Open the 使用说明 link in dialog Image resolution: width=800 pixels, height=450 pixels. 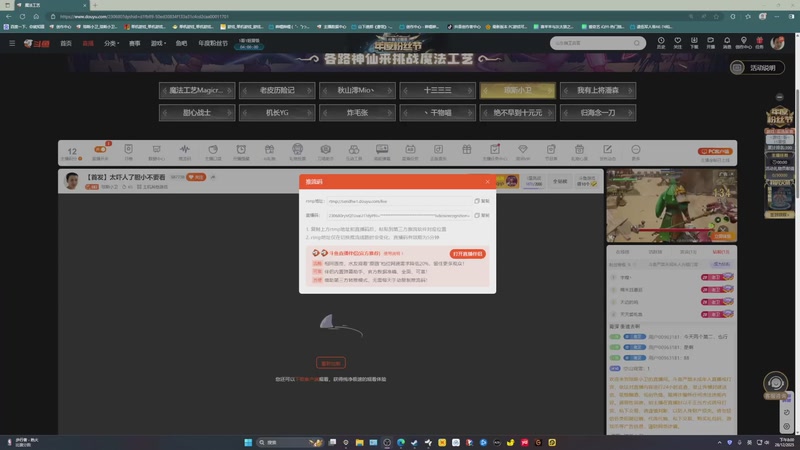click(x=392, y=253)
